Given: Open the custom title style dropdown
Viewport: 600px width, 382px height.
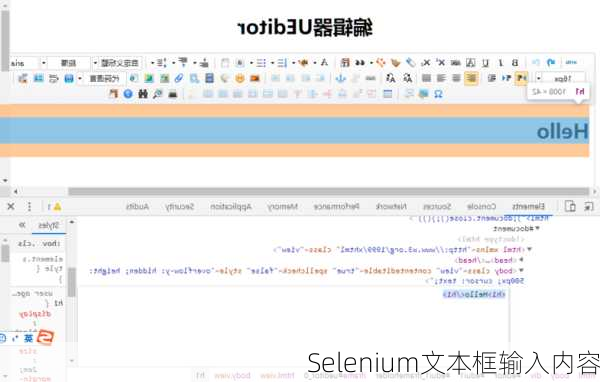Looking at the screenshot, I should tap(117, 63).
